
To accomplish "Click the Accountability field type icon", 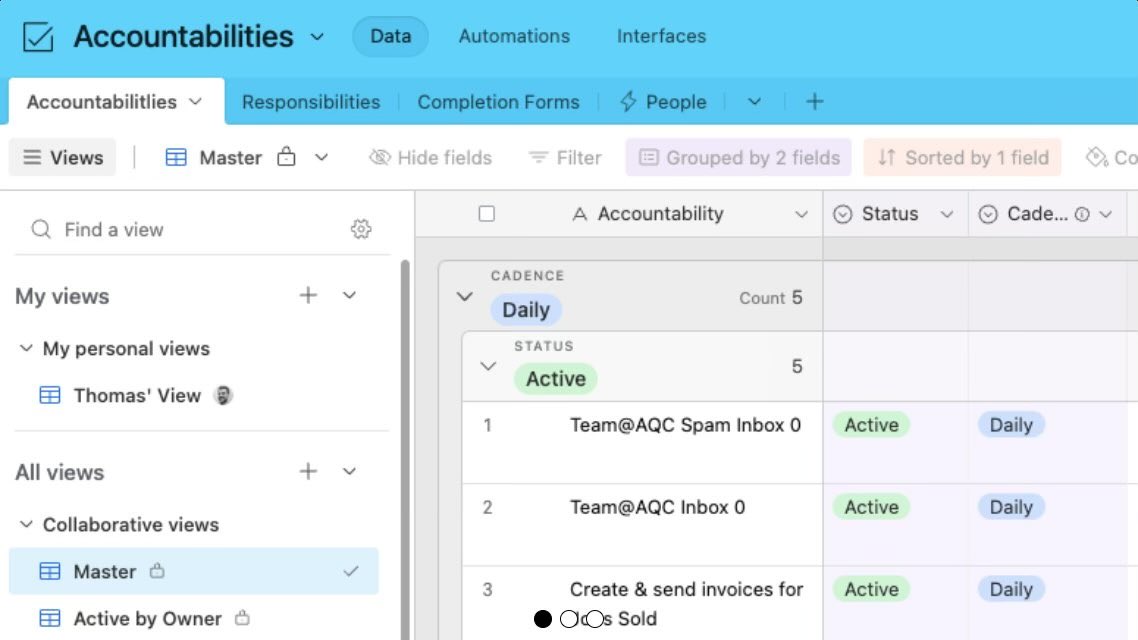I will (x=579, y=214).
